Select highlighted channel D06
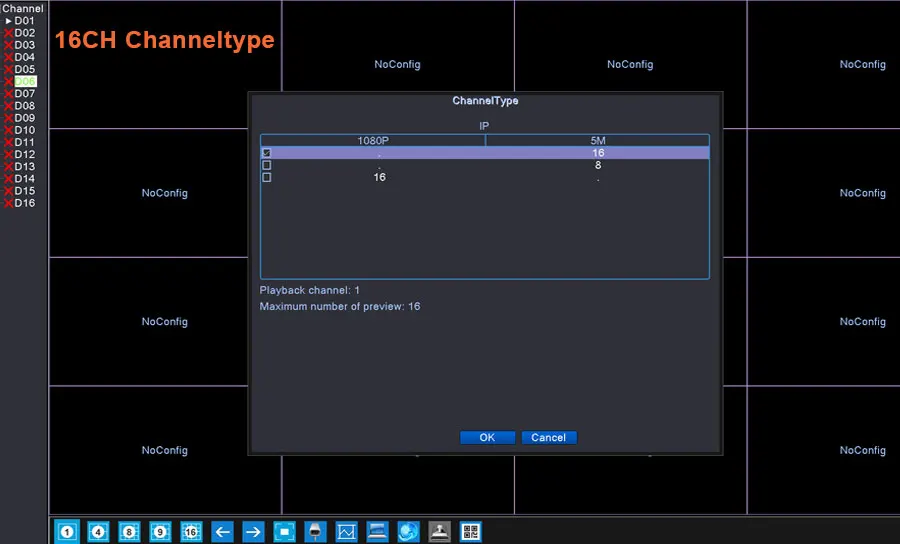The image size is (900, 544). (x=25, y=81)
